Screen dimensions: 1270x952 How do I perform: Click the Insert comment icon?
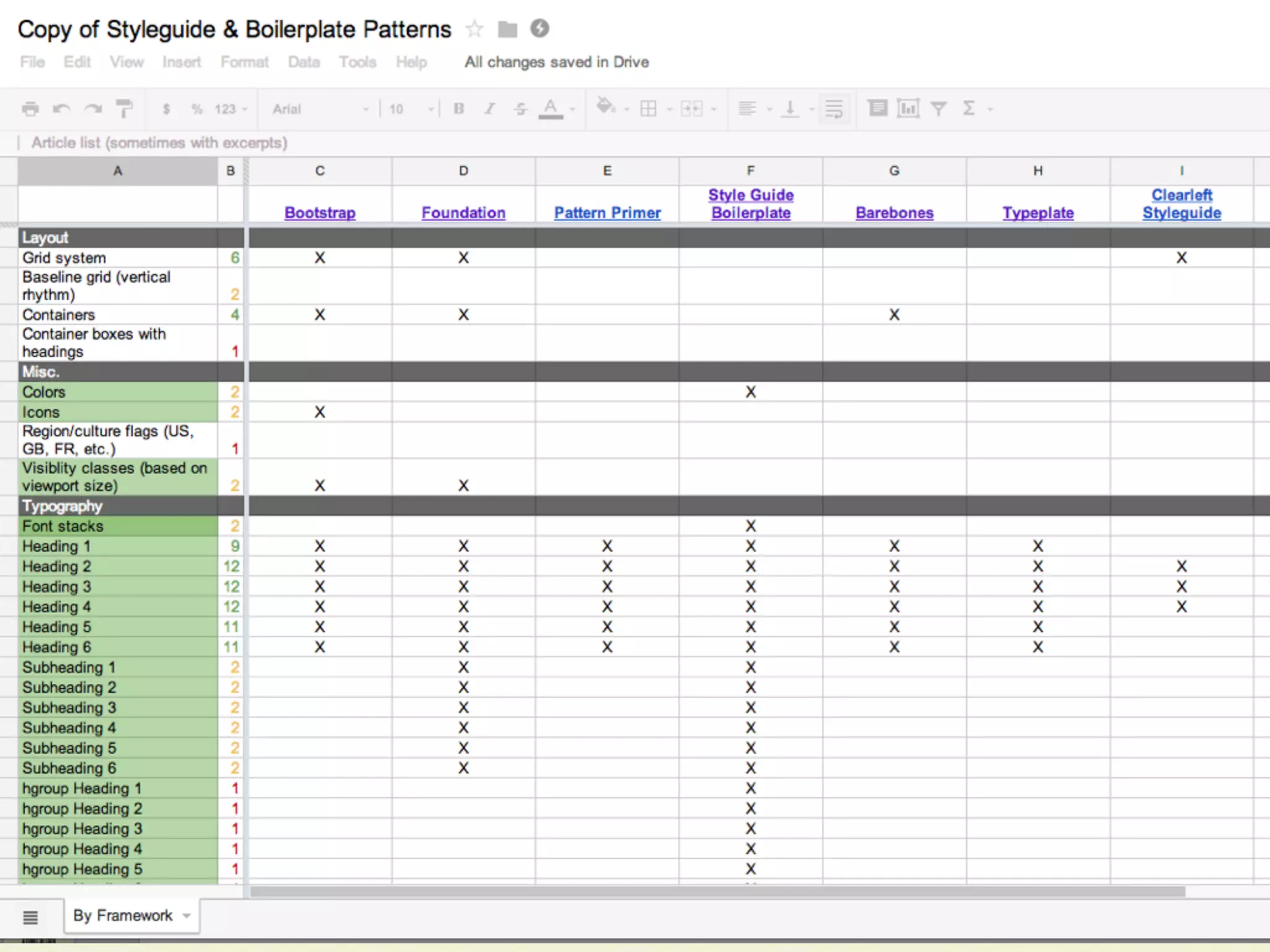pyautogui.click(x=877, y=108)
